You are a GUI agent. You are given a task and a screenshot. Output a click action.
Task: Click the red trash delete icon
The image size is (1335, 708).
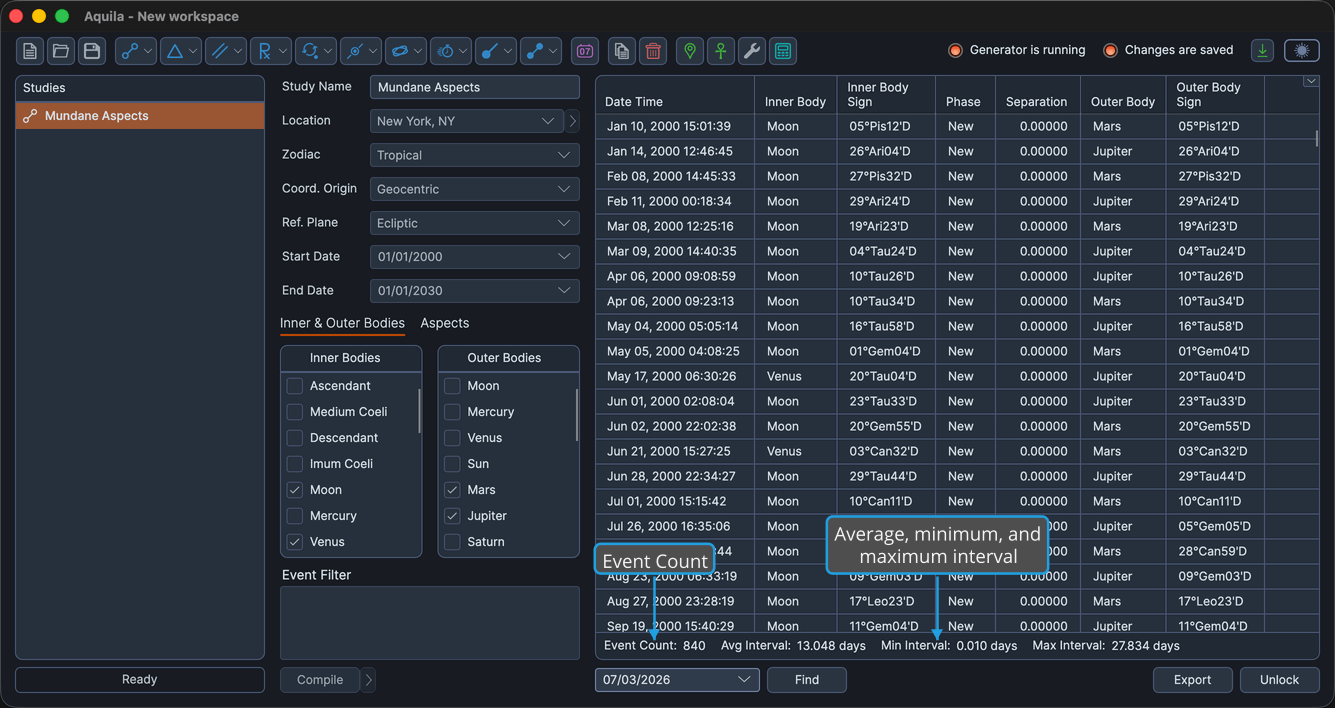coord(653,51)
